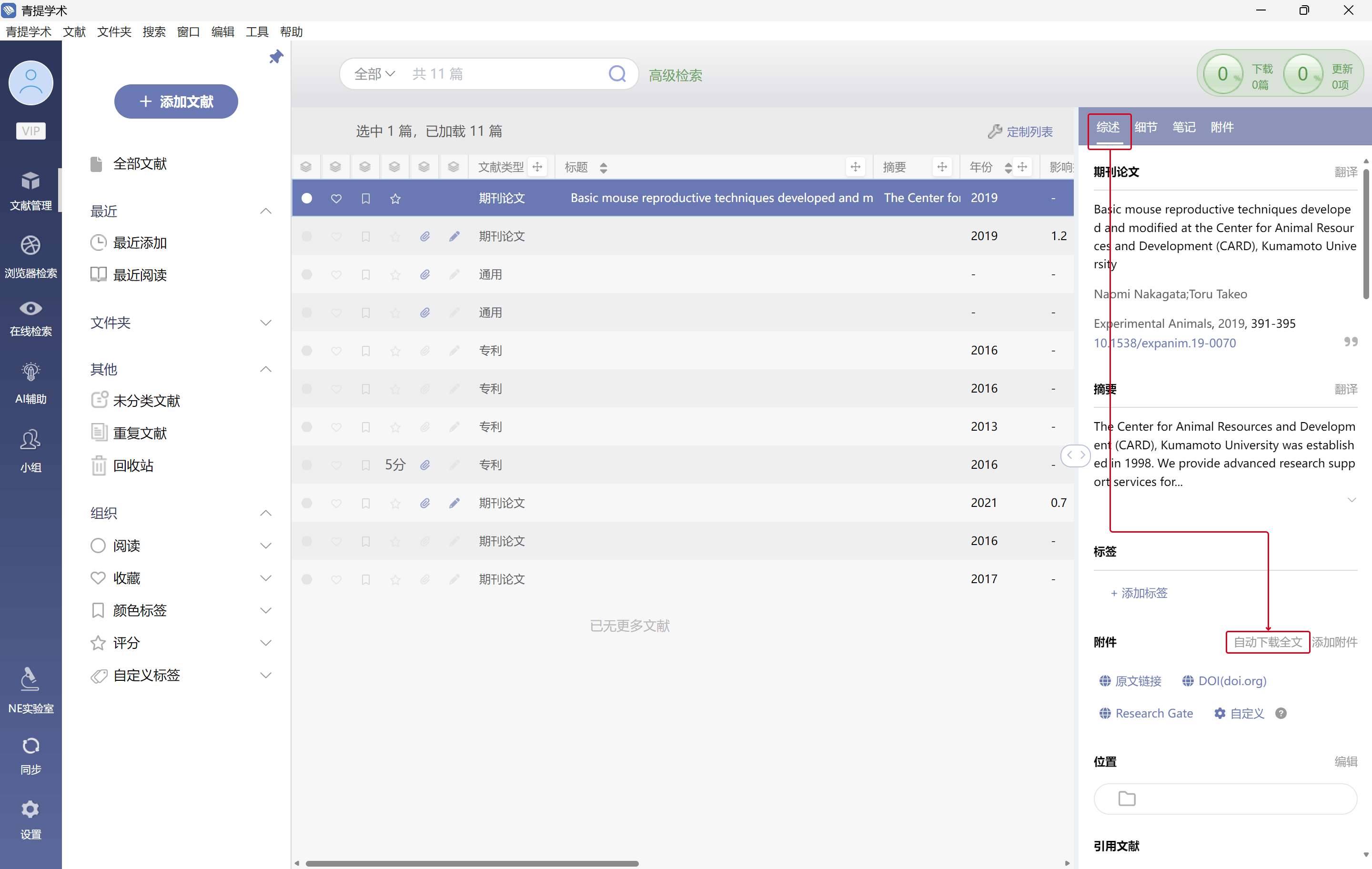1372x869 pixels.
Task: Toggle favorite heart on selected article row
Action: click(336, 198)
